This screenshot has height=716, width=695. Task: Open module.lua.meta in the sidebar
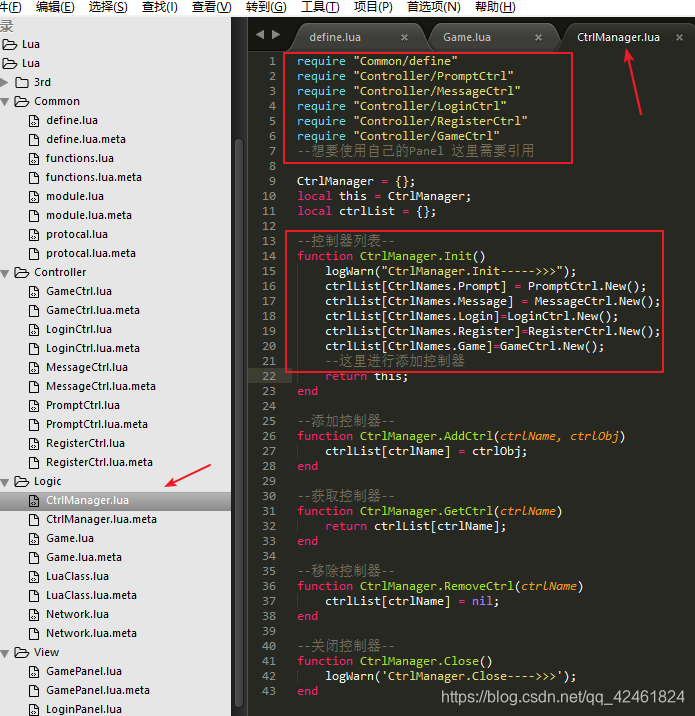pyautogui.click(x=89, y=216)
